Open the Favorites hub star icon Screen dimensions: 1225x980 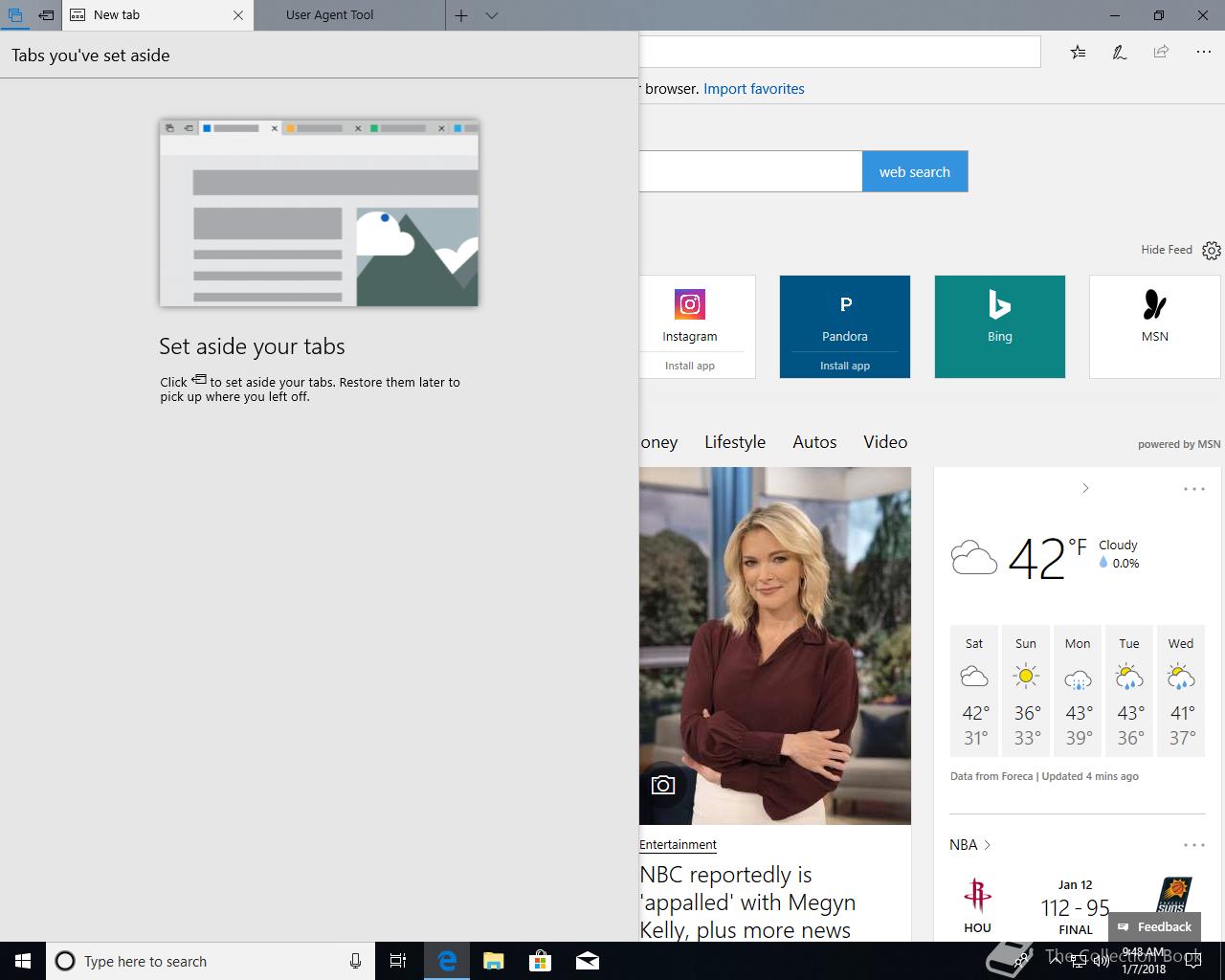pos(1078,52)
